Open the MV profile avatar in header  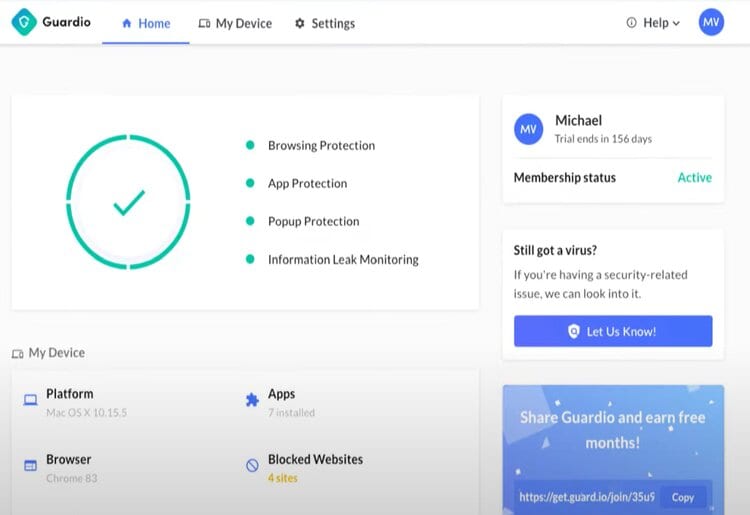[x=711, y=22]
